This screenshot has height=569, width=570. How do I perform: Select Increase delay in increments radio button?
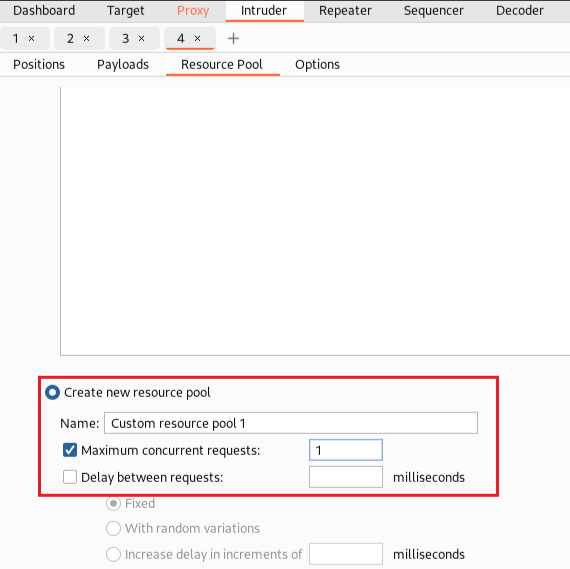point(113,554)
